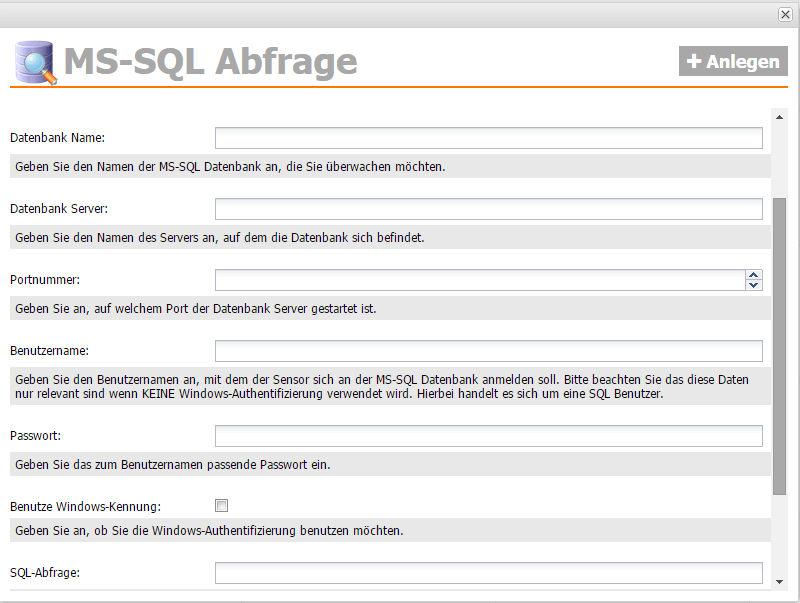Click the SQL-Abfrage input field
The width and height of the screenshot is (800, 603).
coord(488,573)
